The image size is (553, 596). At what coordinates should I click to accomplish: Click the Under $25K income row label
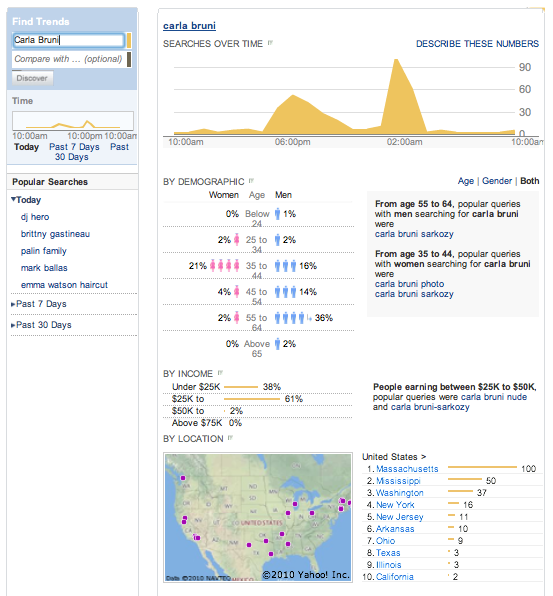[196, 387]
